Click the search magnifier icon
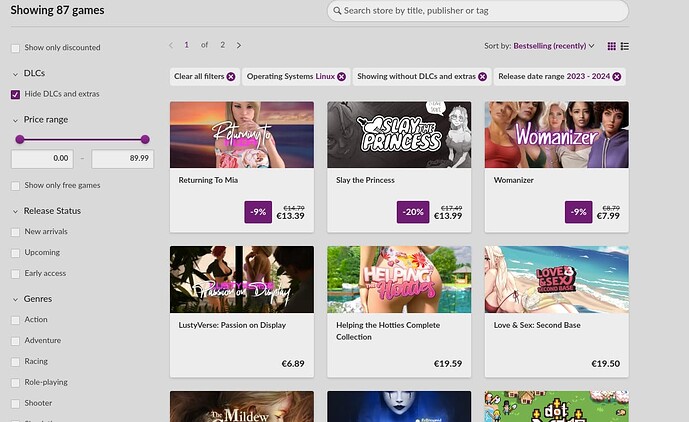The width and height of the screenshot is (689, 422). [x=337, y=11]
